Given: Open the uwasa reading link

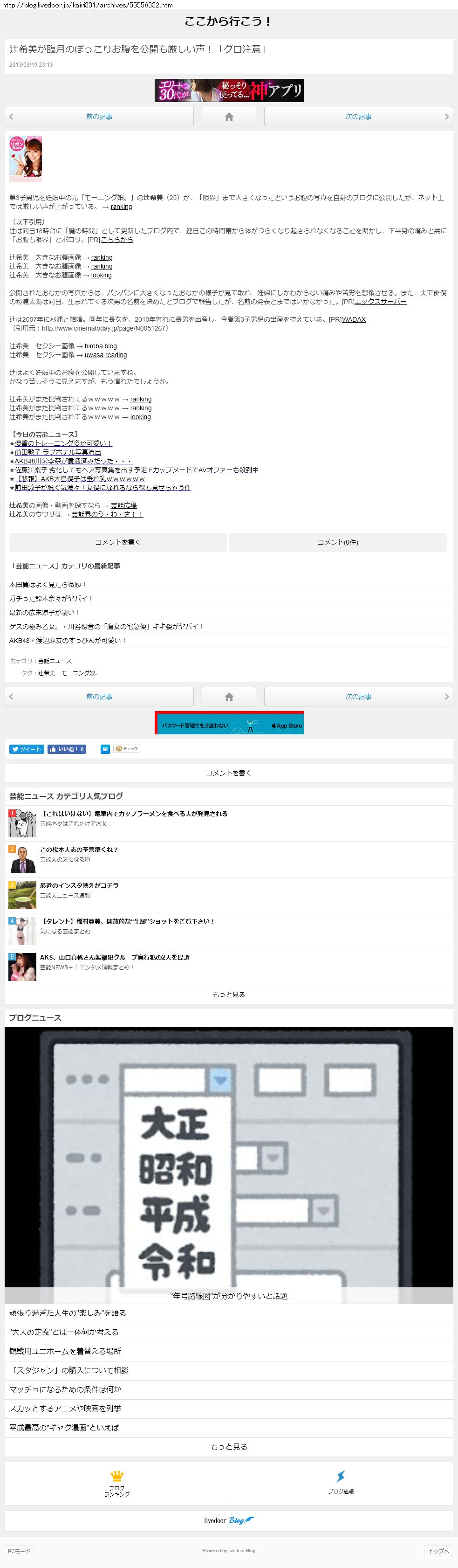Looking at the screenshot, I should (x=106, y=355).
